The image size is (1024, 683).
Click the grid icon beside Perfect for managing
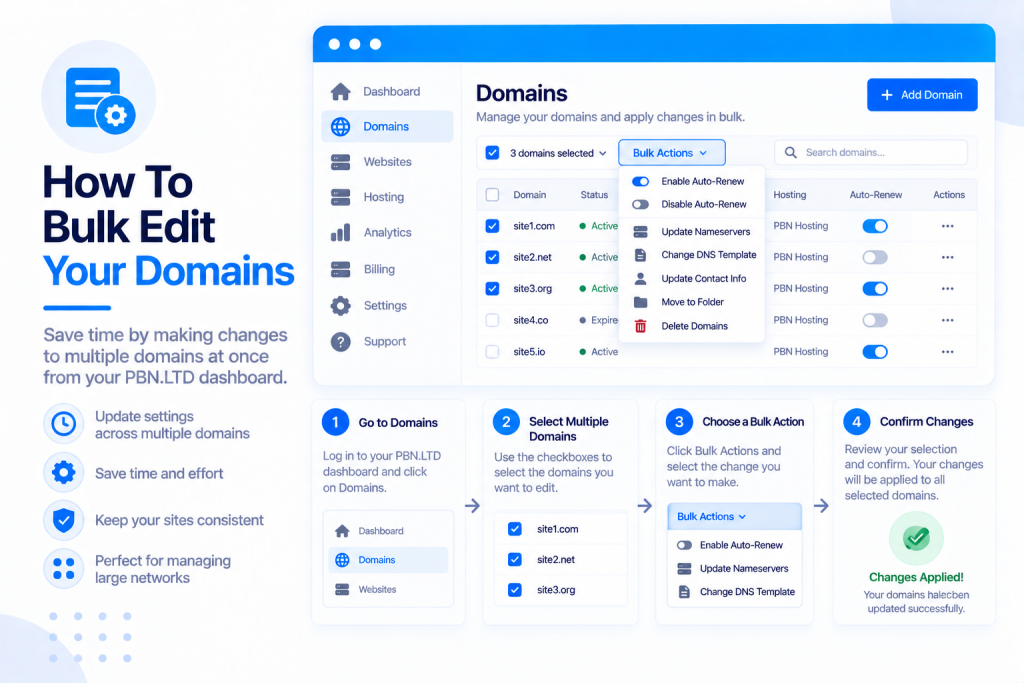click(x=63, y=569)
